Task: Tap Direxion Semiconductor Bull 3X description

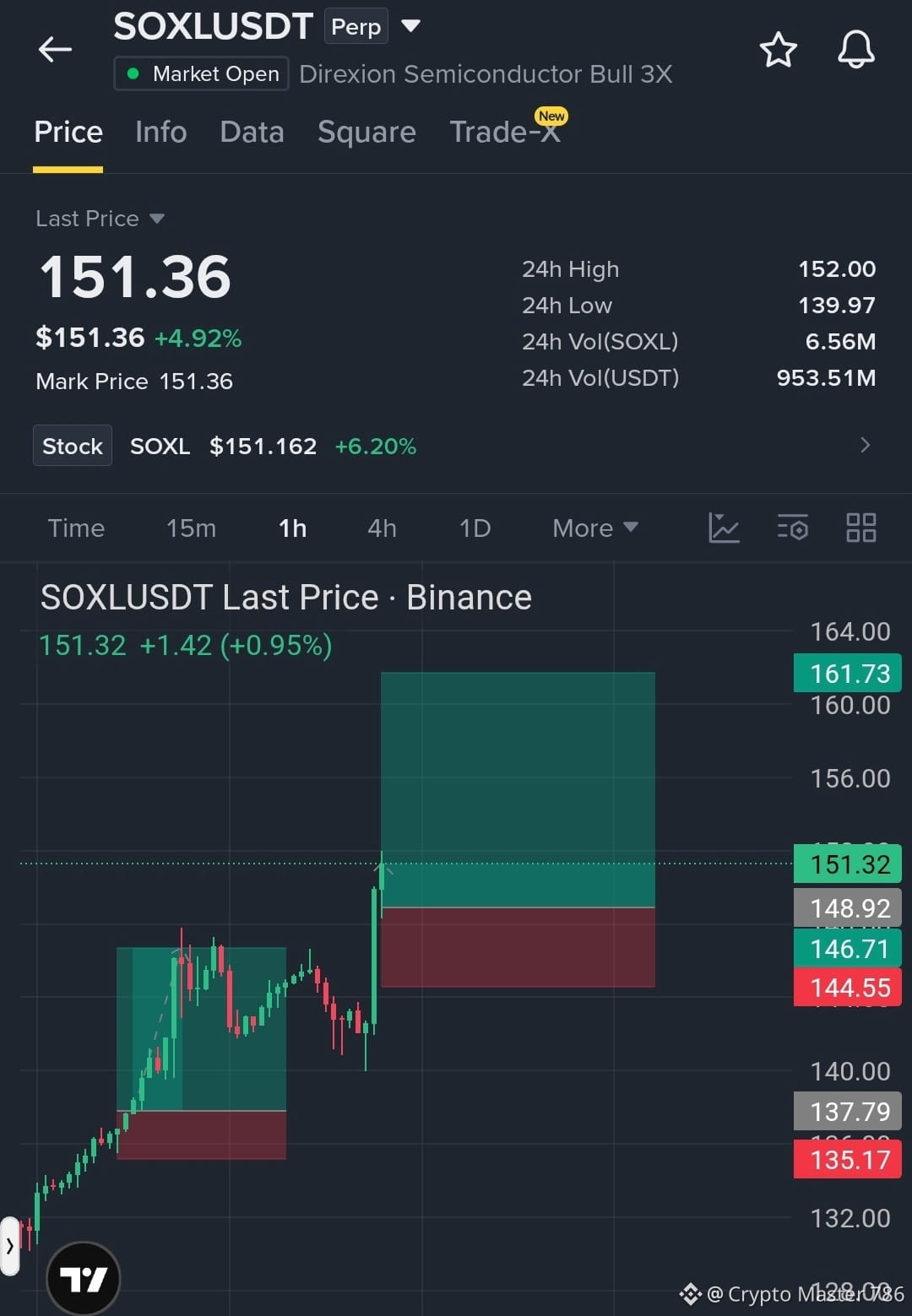Action: [486, 74]
